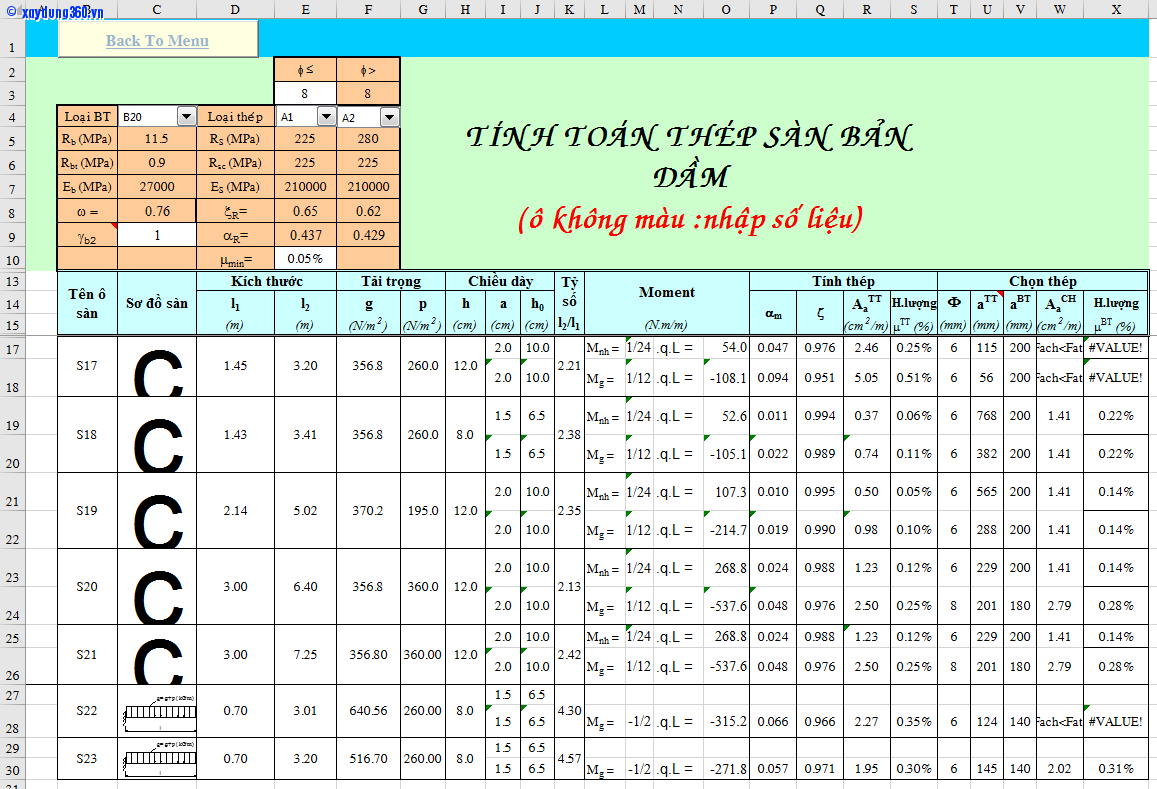Select the slab diagram image for S18
Screen dimensions: 1157x789
pos(157,436)
